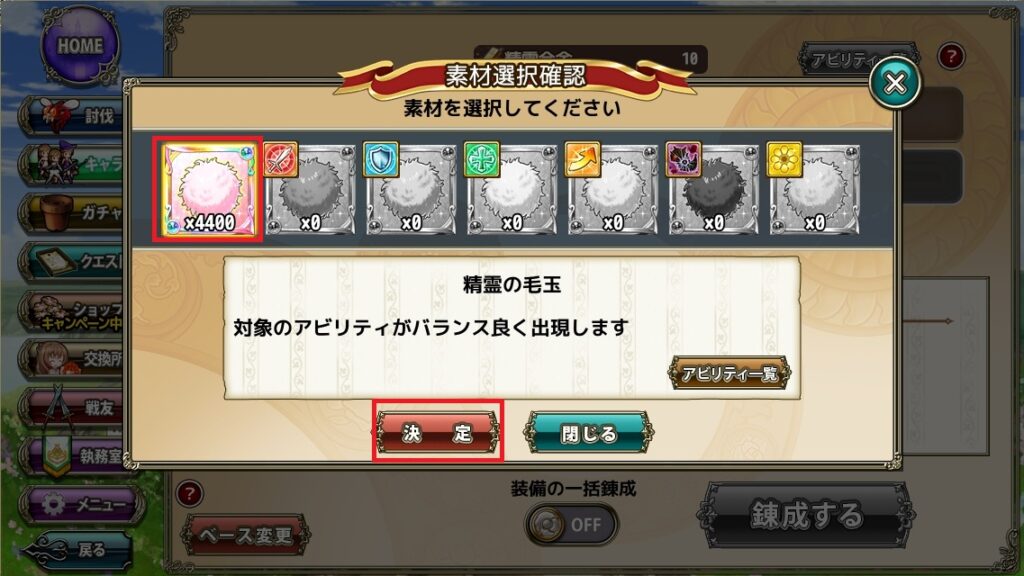The image size is (1024, 576).
Task: Select the yellow flower fluffball material
Action: pyautogui.click(x=814, y=189)
